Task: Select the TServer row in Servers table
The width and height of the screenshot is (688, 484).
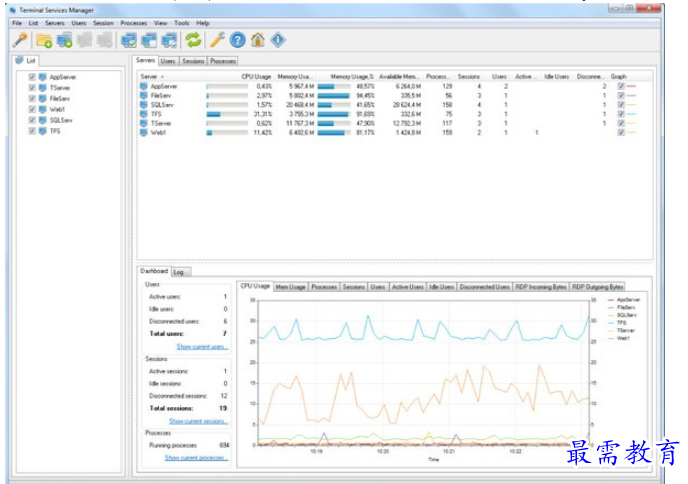Action: coord(396,123)
